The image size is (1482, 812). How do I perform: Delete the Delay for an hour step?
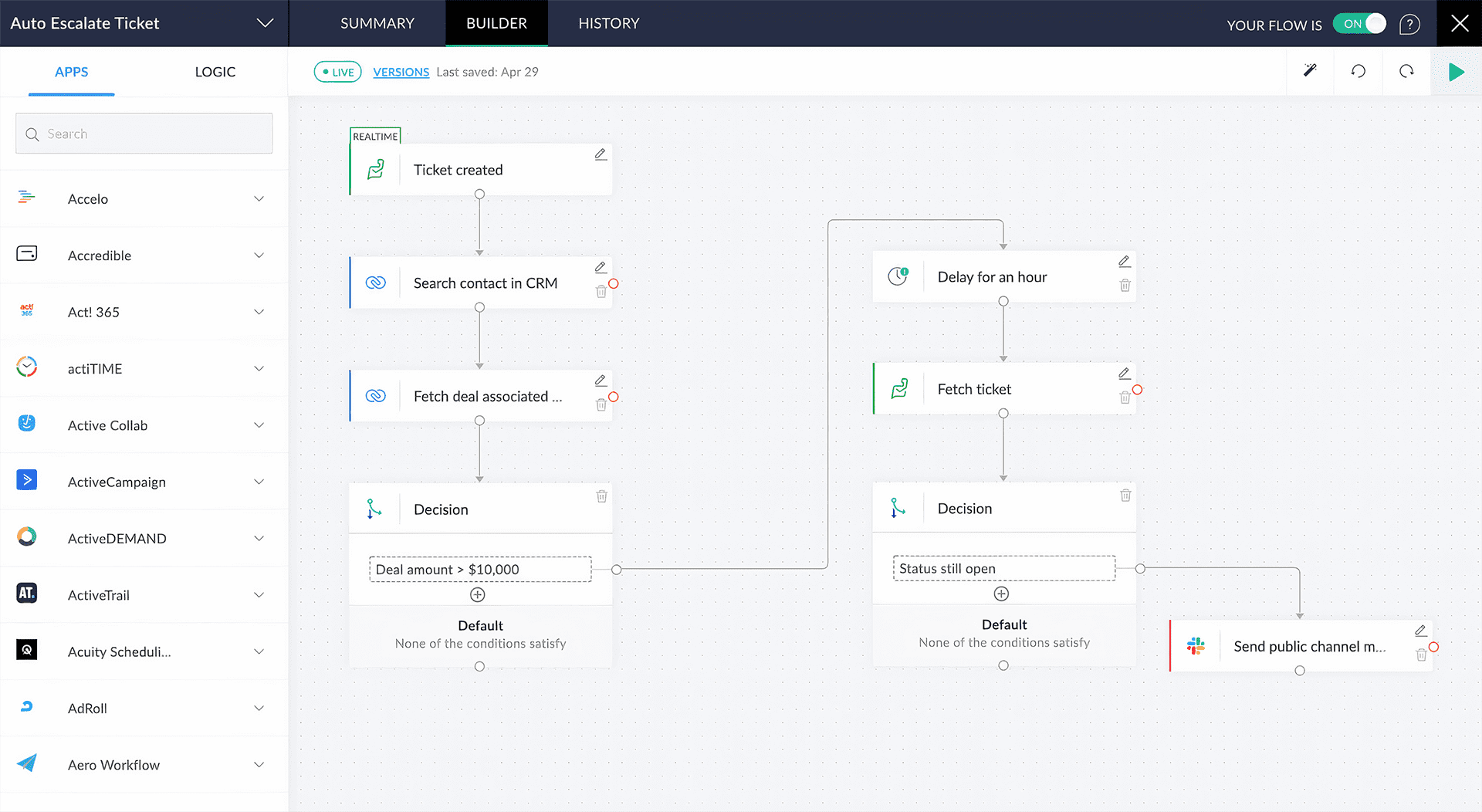[1125, 286]
